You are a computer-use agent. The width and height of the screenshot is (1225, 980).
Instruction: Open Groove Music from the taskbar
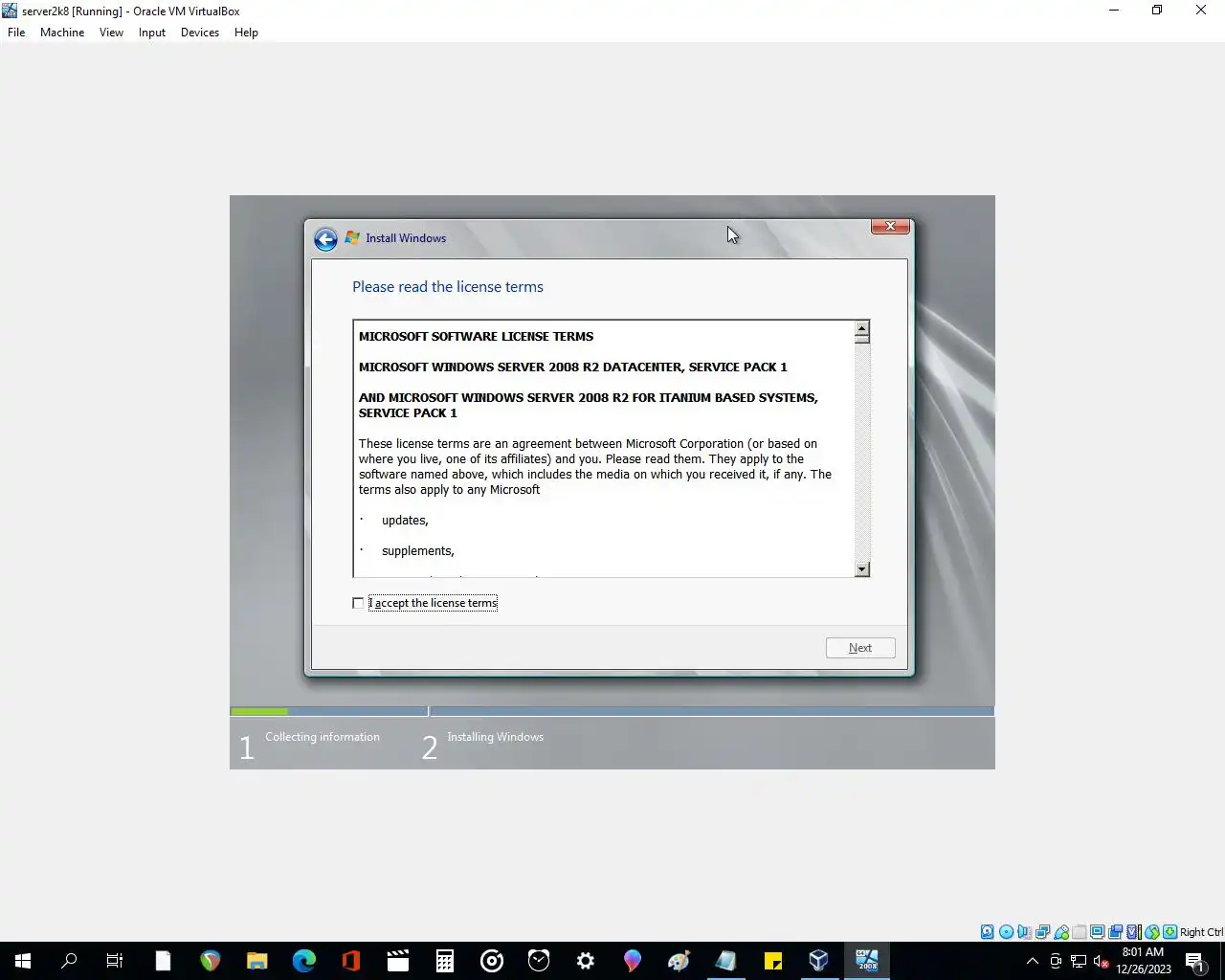coord(492,961)
